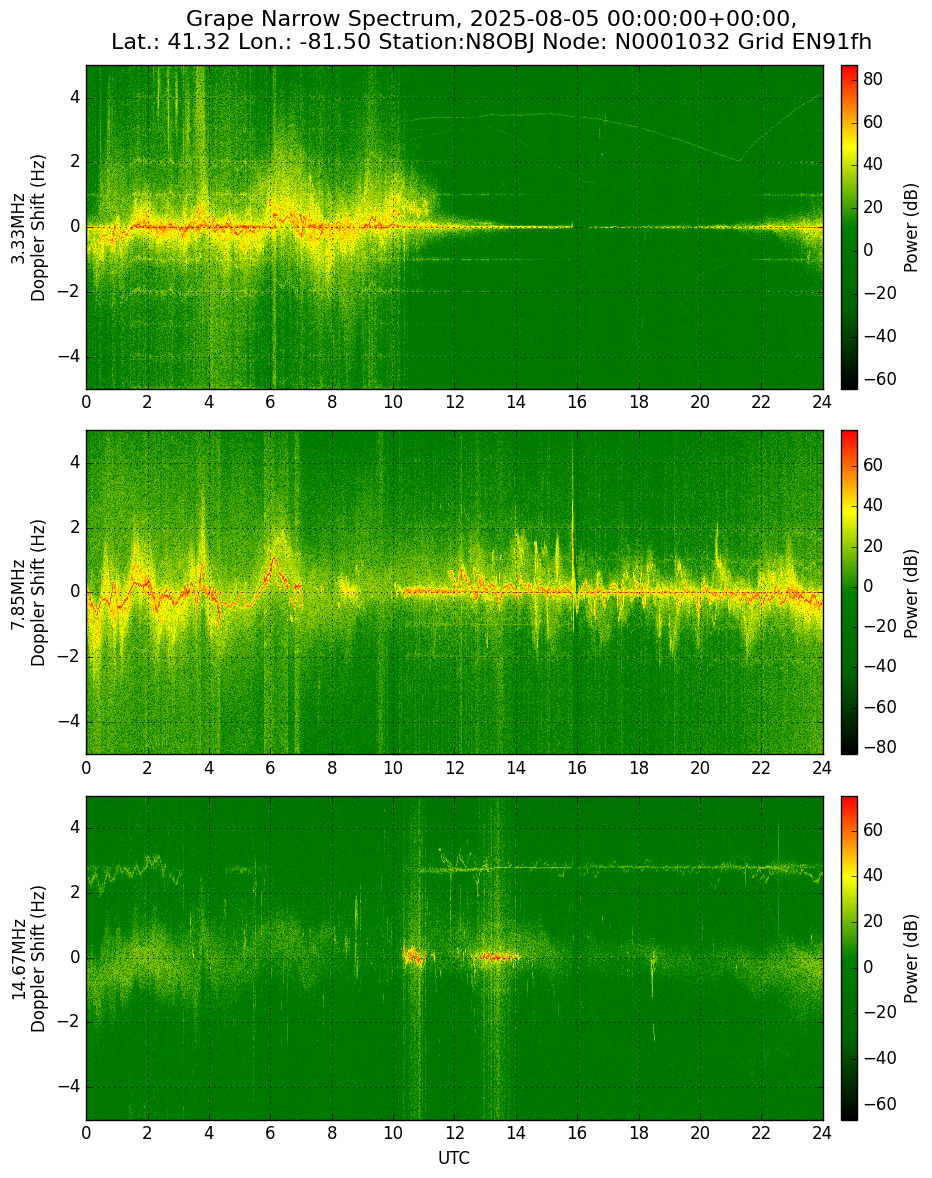Image resolution: width=932 pixels, height=1178 pixels.
Task: Click the Grape Narrow Spectrum title text
Action: 491,30
